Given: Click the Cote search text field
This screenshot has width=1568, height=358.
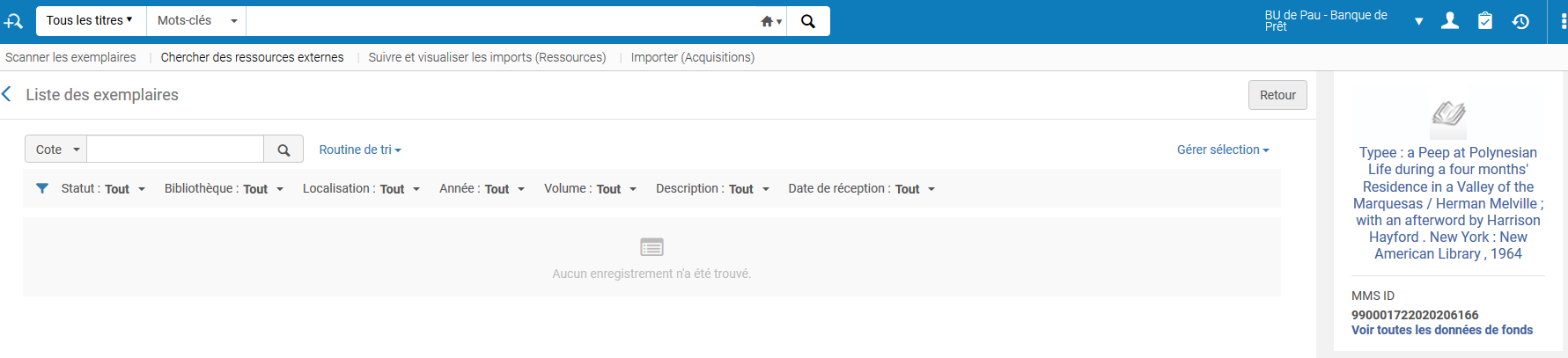Looking at the screenshot, I should coord(175,150).
